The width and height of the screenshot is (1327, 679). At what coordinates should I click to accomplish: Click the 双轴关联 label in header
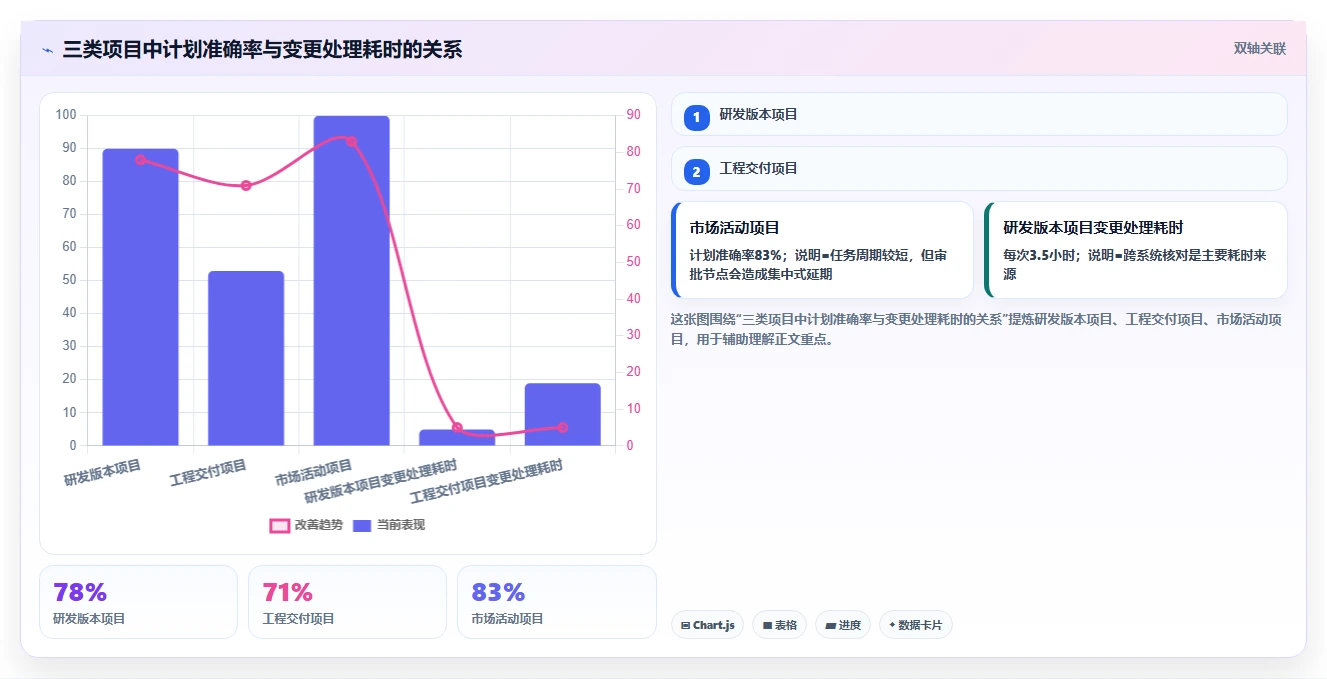tap(1259, 48)
